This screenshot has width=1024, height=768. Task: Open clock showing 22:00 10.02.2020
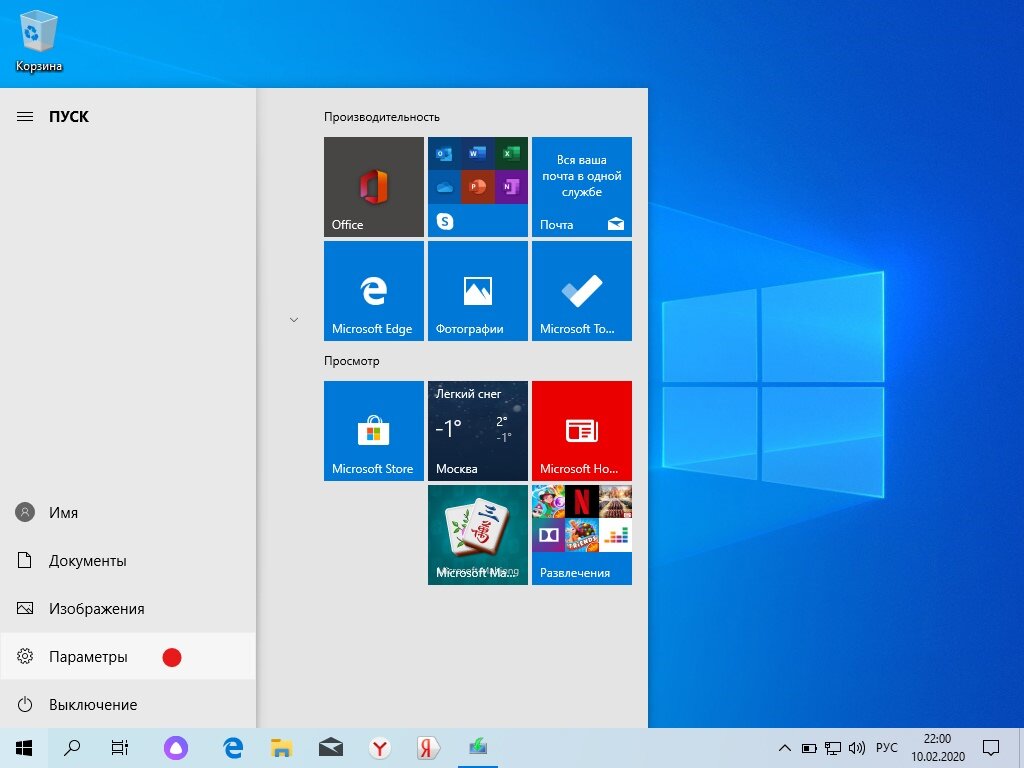point(938,748)
